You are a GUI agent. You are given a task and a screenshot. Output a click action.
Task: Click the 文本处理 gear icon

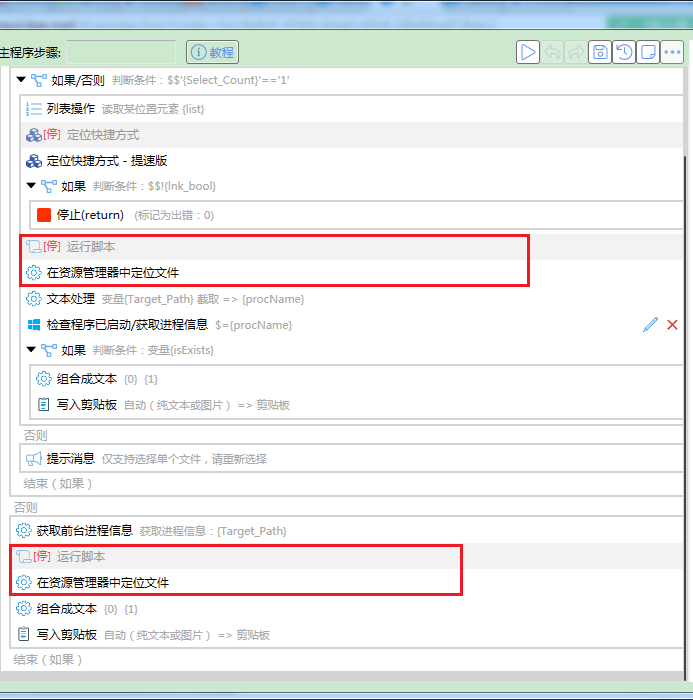click(33, 299)
